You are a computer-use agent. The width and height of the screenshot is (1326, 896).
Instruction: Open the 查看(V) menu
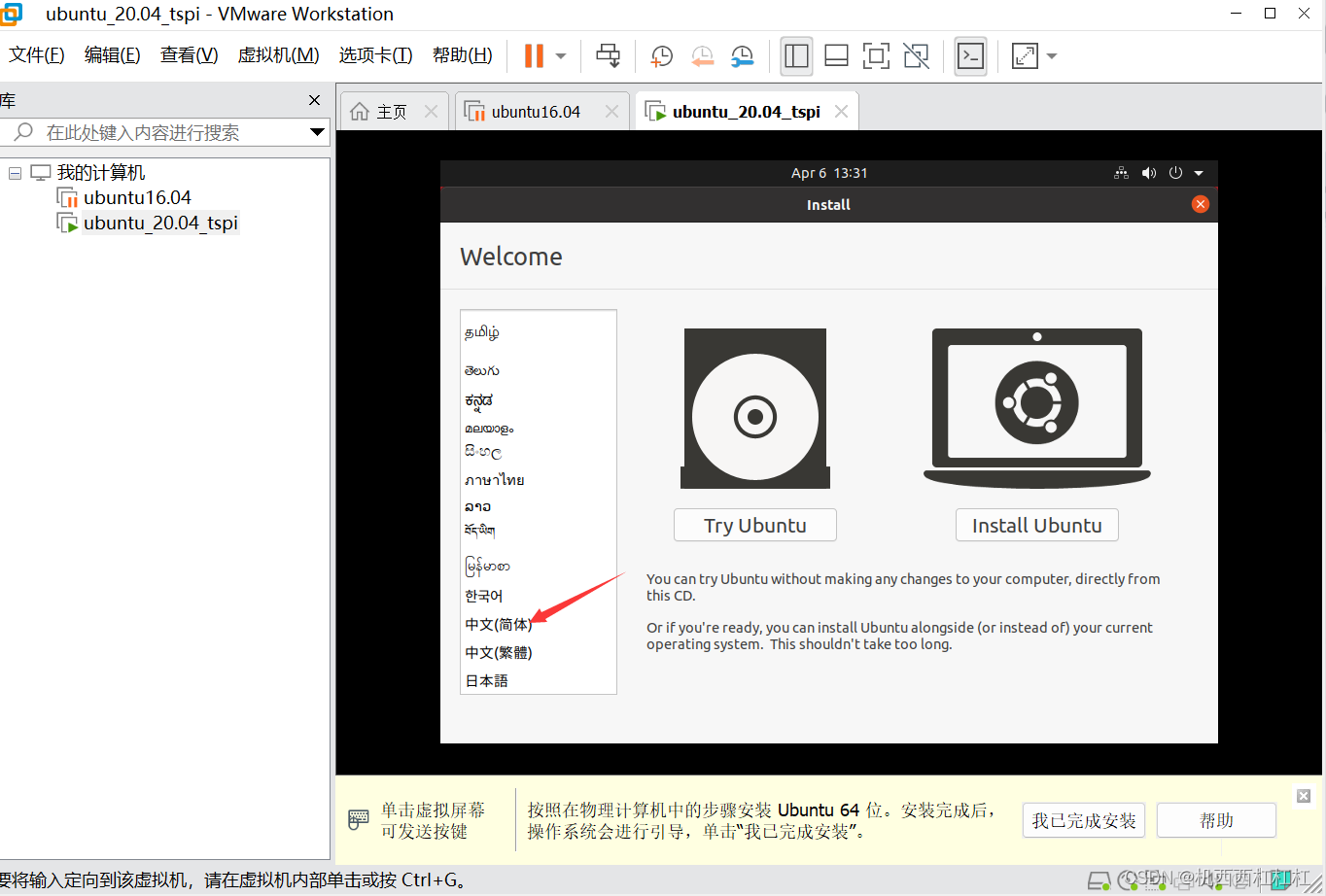tap(189, 55)
